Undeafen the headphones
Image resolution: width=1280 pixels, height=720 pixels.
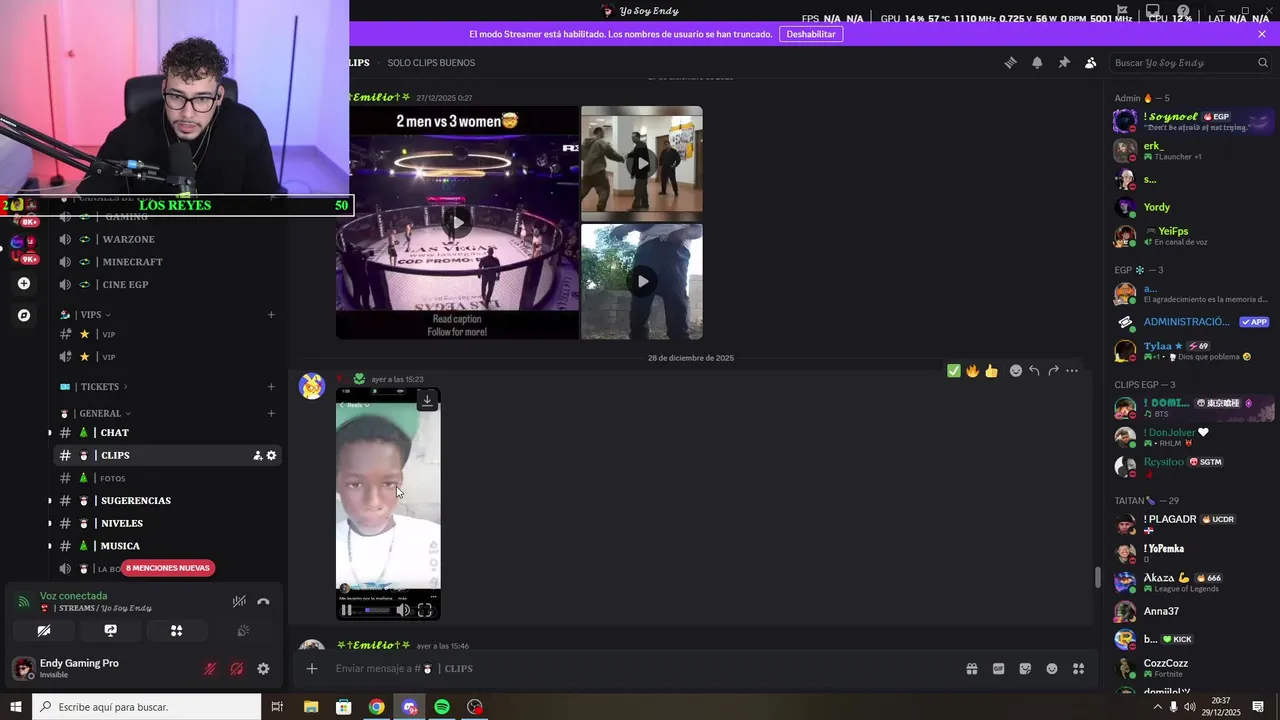pos(237,669)
